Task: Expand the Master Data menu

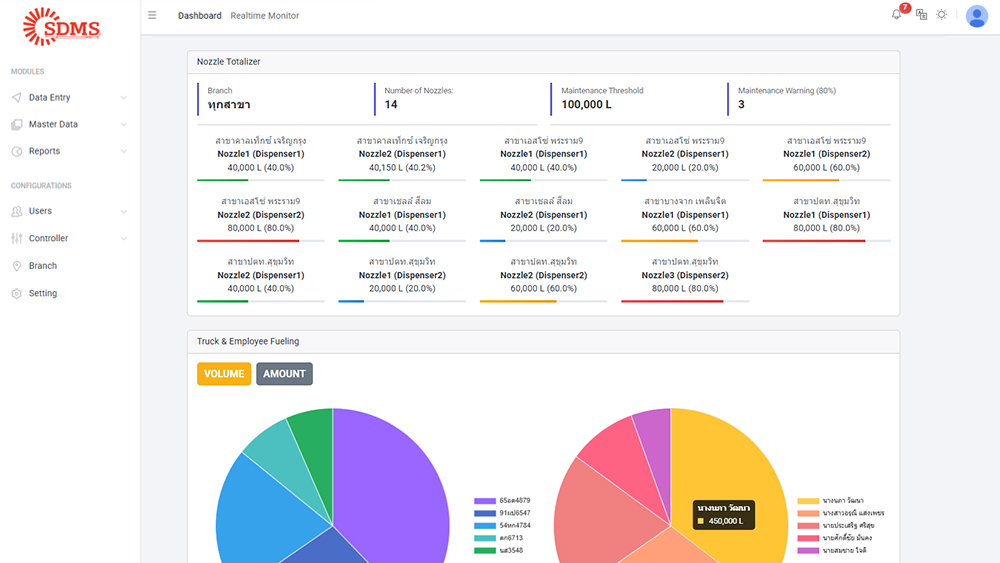Action: [68, 125]
